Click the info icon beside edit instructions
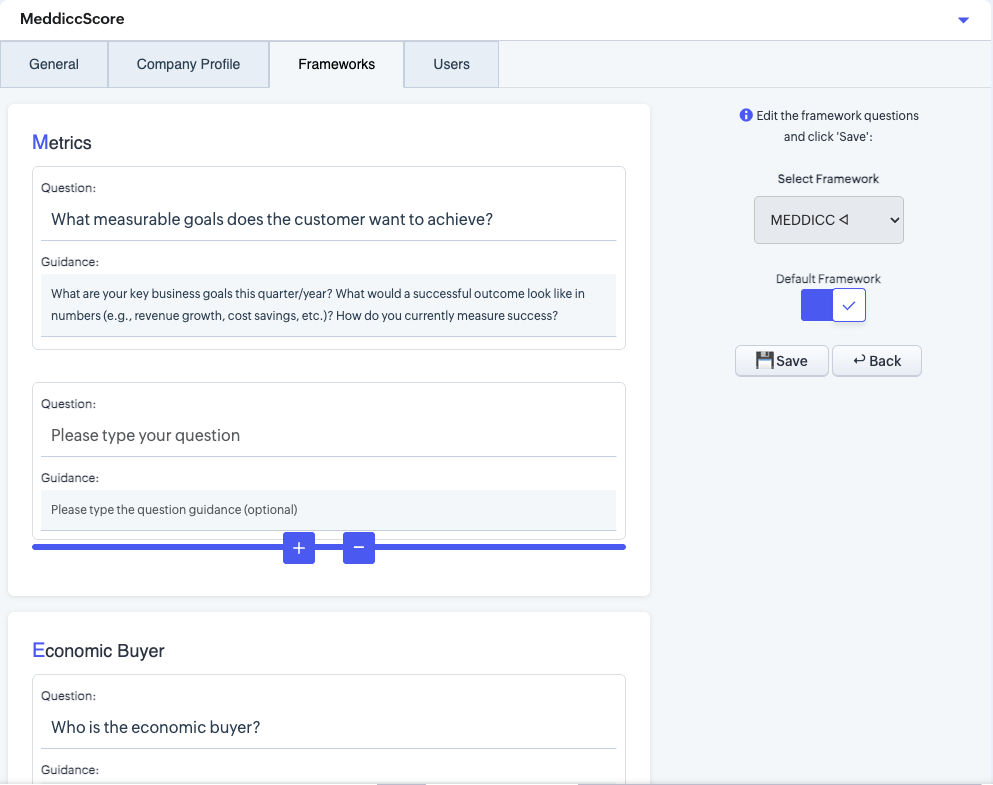This screenshot has width=993, height=785. [746, 115]
